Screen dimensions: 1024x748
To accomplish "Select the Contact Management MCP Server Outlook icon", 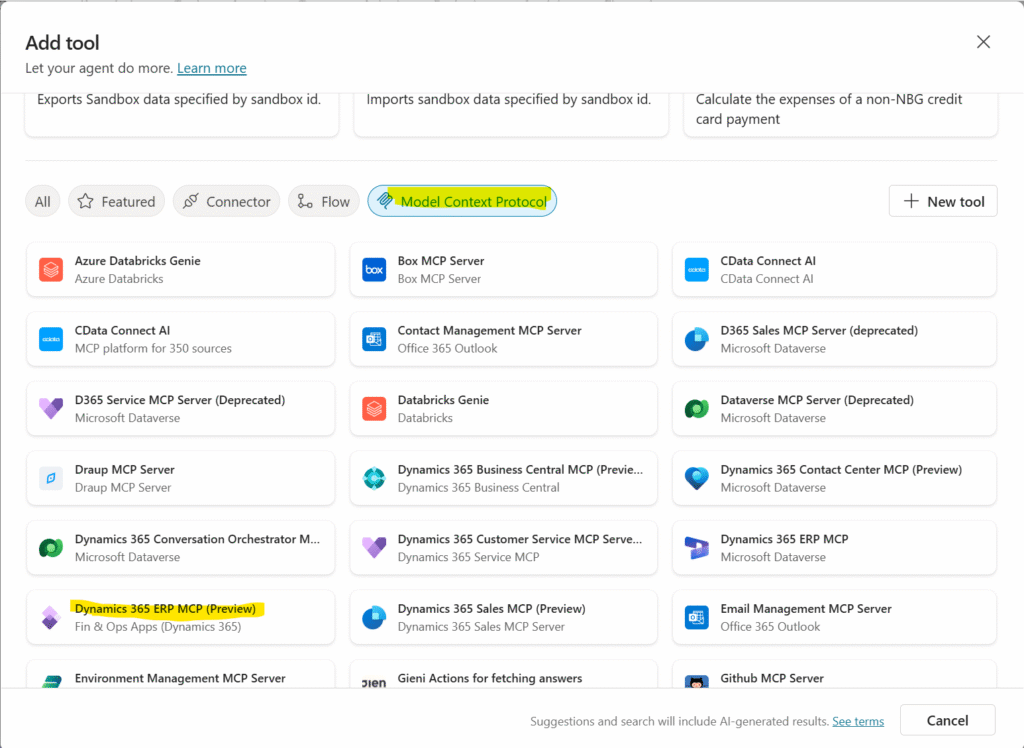I will coord(374,339).
